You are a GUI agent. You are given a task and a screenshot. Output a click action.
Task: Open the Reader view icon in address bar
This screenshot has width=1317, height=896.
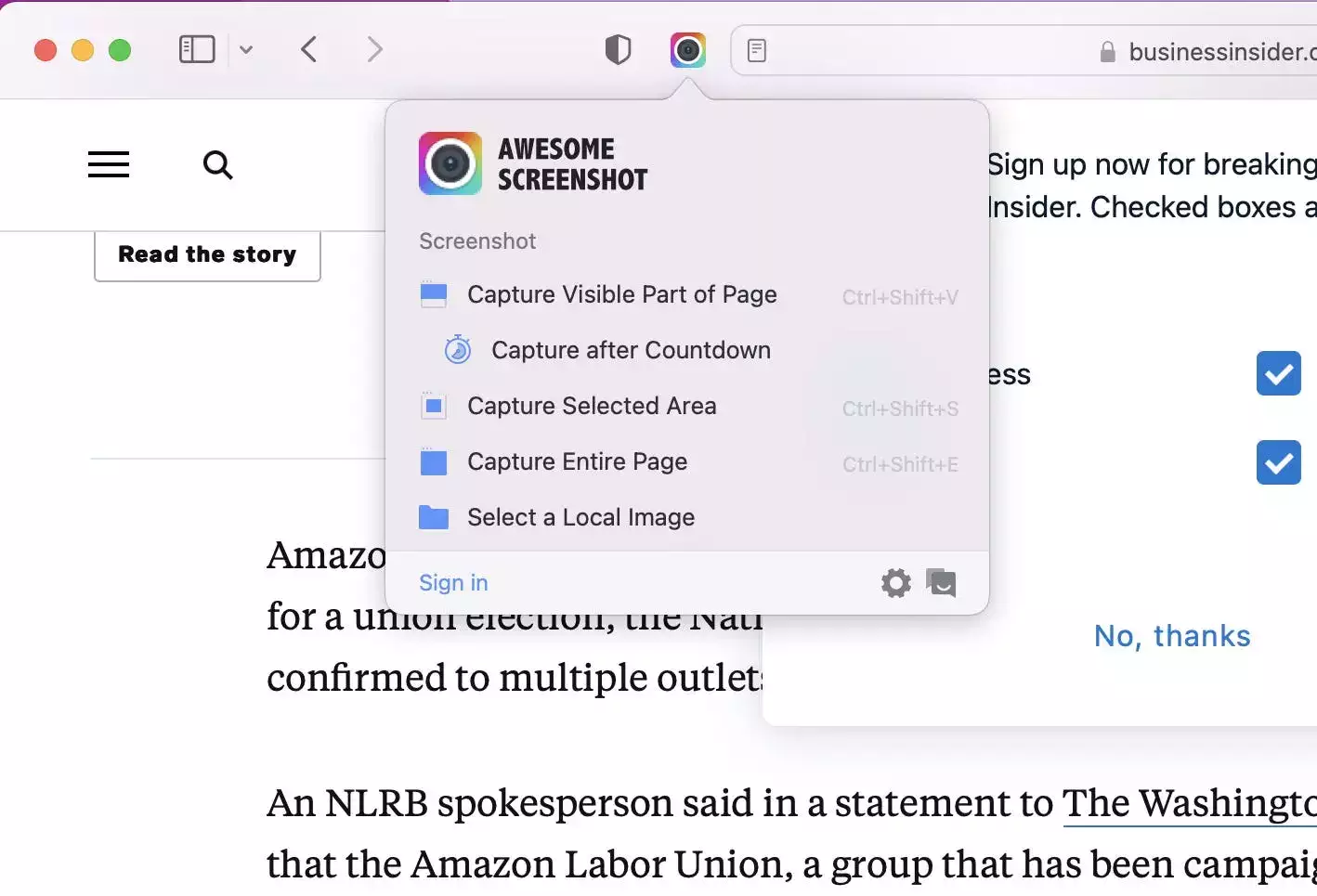[x=757, y=51]
